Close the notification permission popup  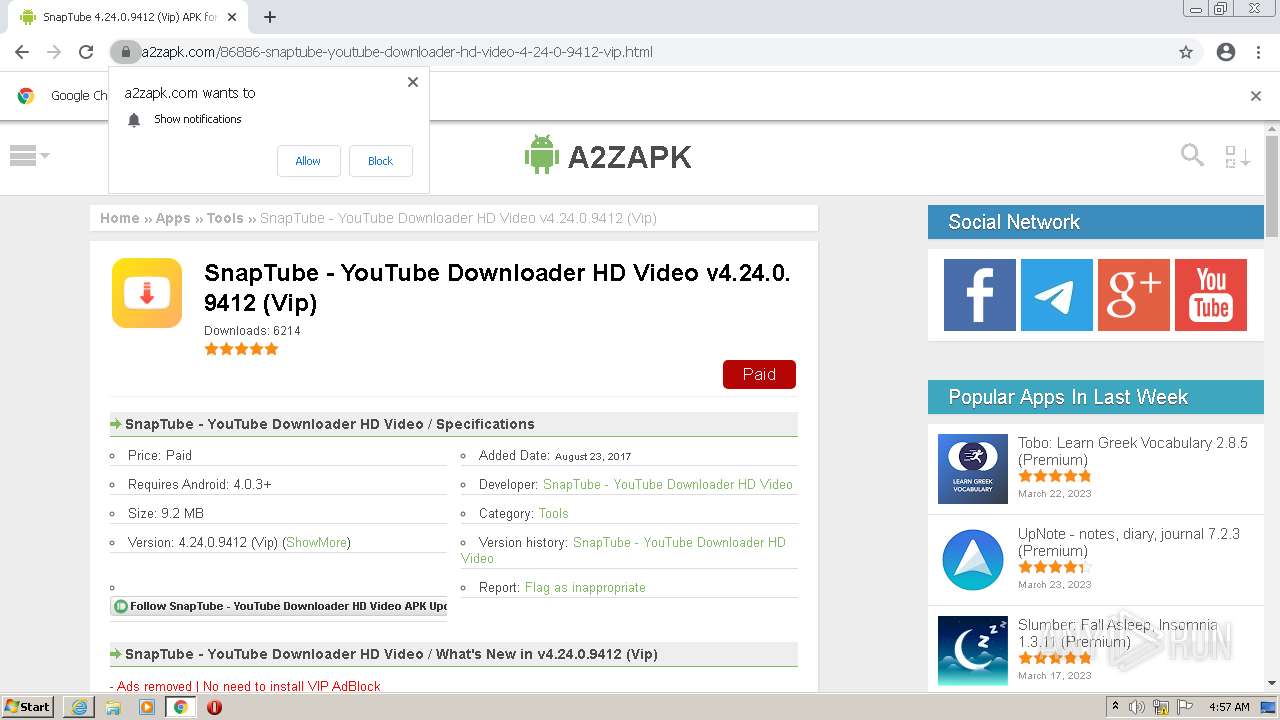(x=413, y=82)
